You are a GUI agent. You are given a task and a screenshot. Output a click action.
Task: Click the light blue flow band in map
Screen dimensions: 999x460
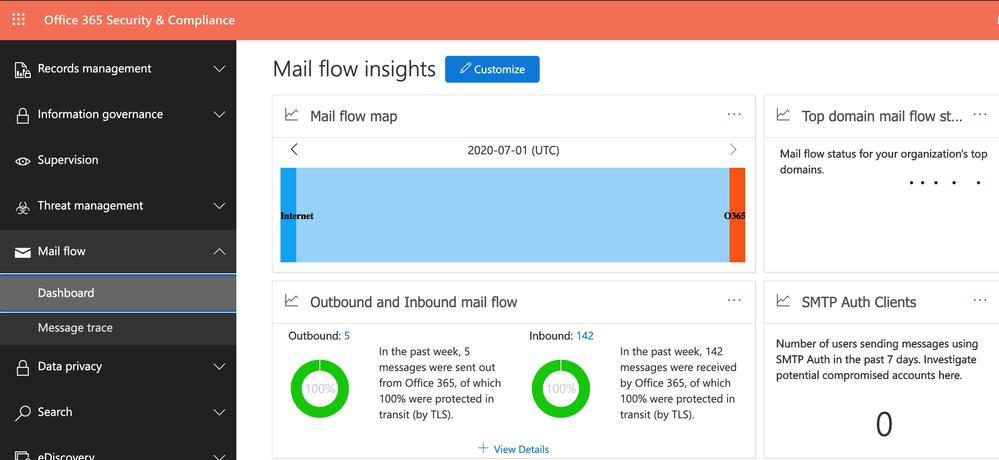point(513,215)
